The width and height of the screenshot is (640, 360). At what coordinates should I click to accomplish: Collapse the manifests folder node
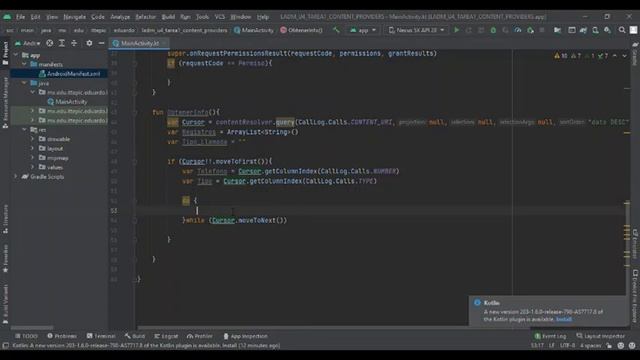24,64
